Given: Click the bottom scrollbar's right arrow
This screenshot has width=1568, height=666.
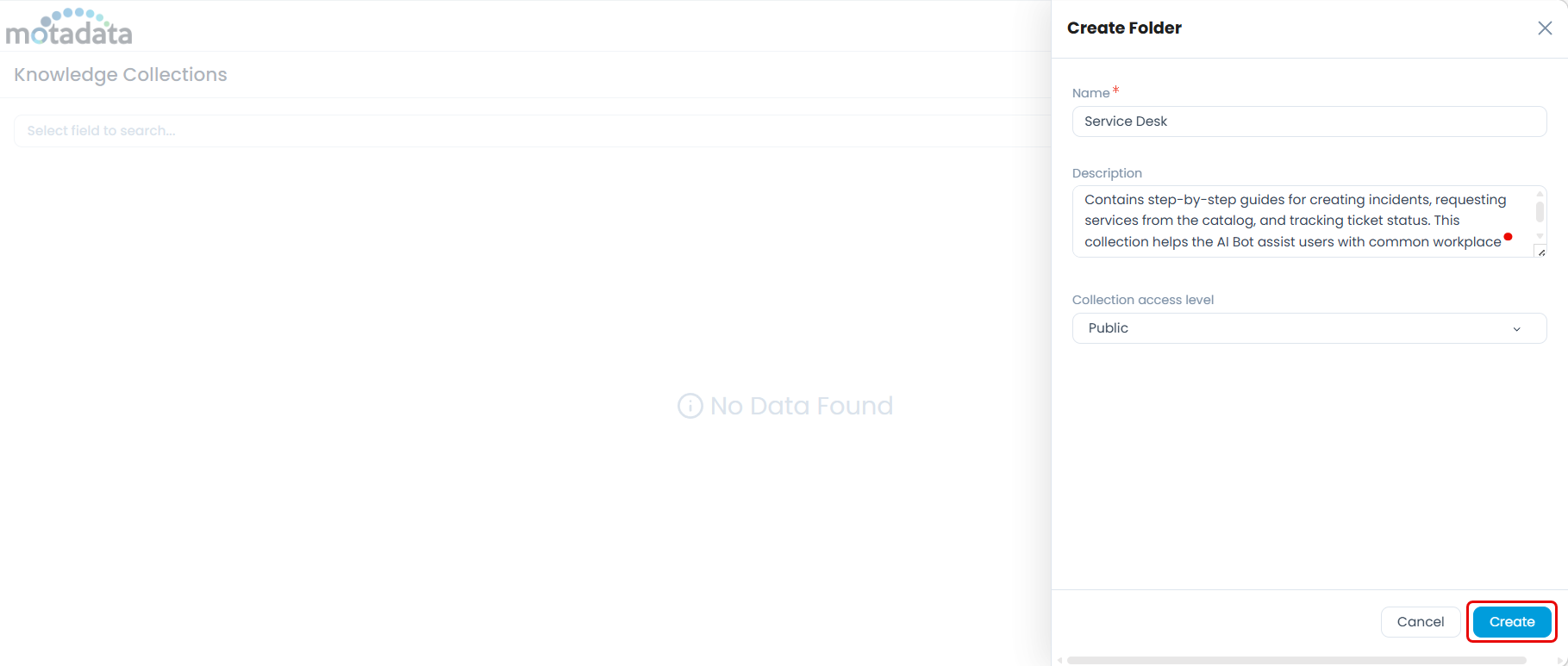Looking at the screenshot, I should 1559,661.
